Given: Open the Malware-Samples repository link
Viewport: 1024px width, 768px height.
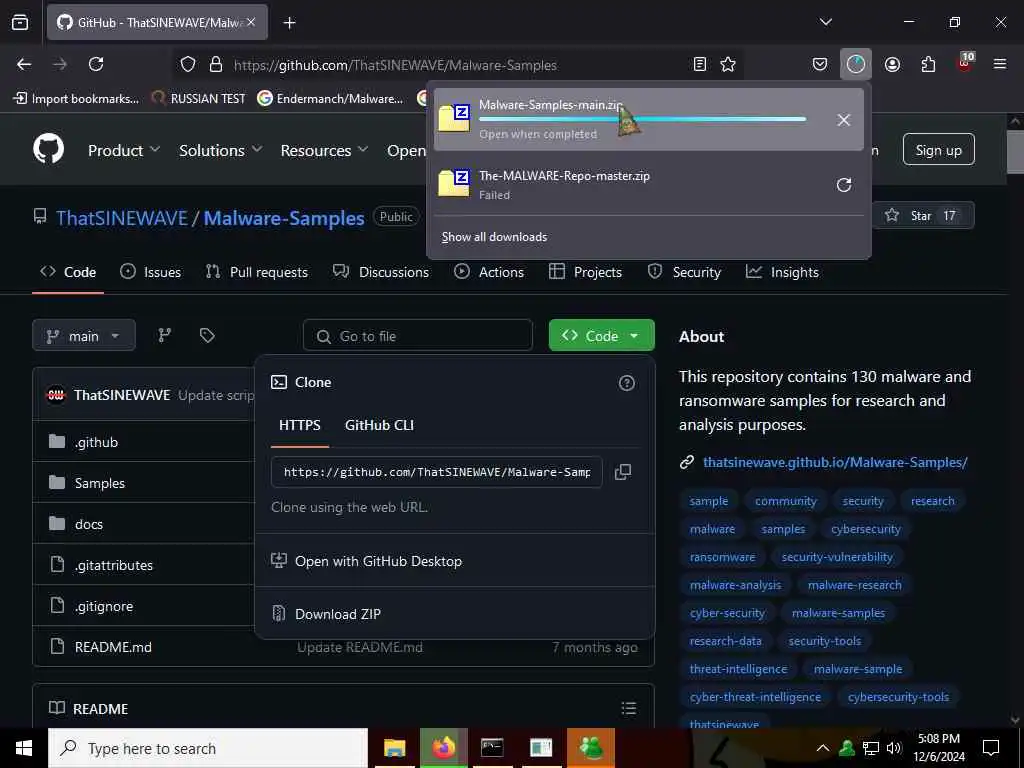Looking at the screenshot, I should [x=284, y=218].
